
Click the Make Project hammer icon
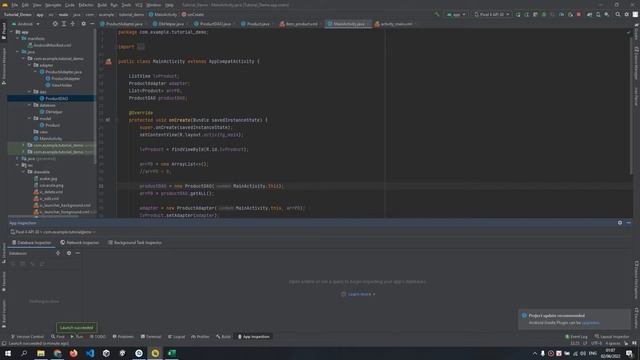pyautogui.click(x=437, y=14)
